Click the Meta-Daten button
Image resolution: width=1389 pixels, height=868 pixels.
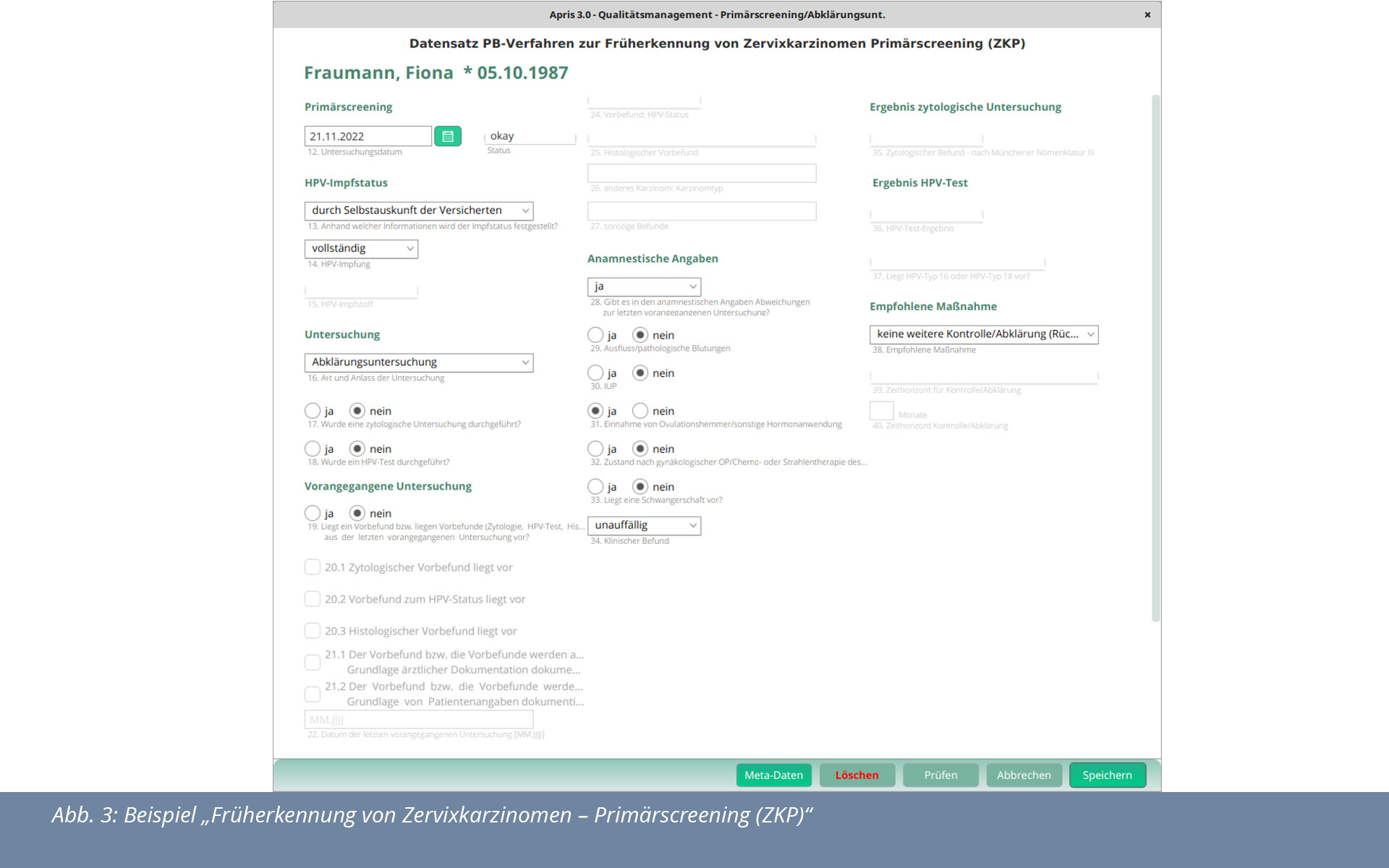(774, 775)
